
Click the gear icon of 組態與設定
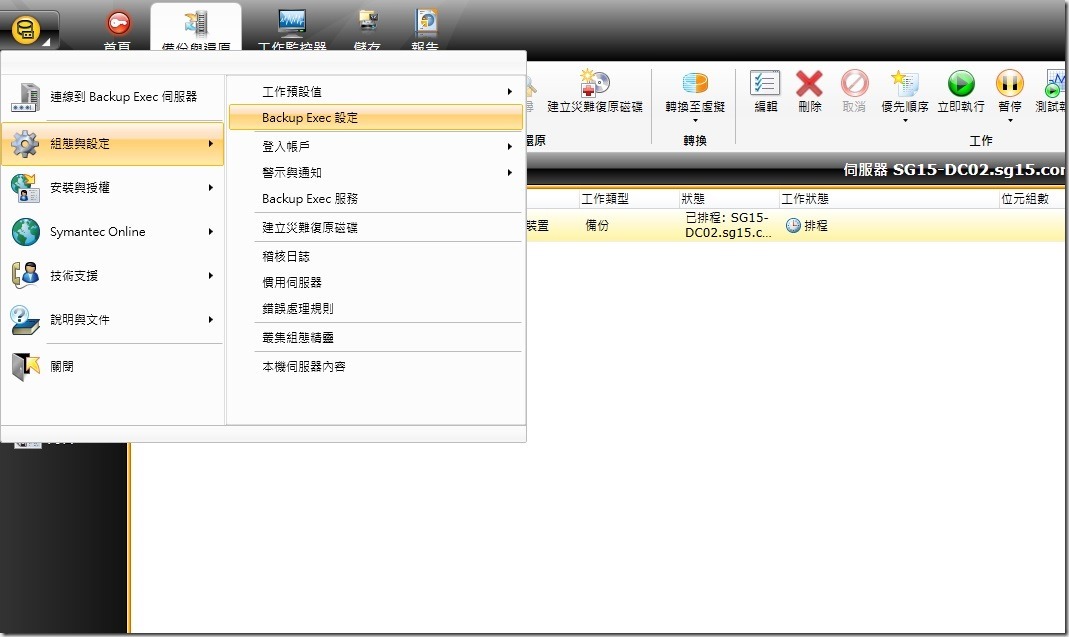click(x=25, y=144)
